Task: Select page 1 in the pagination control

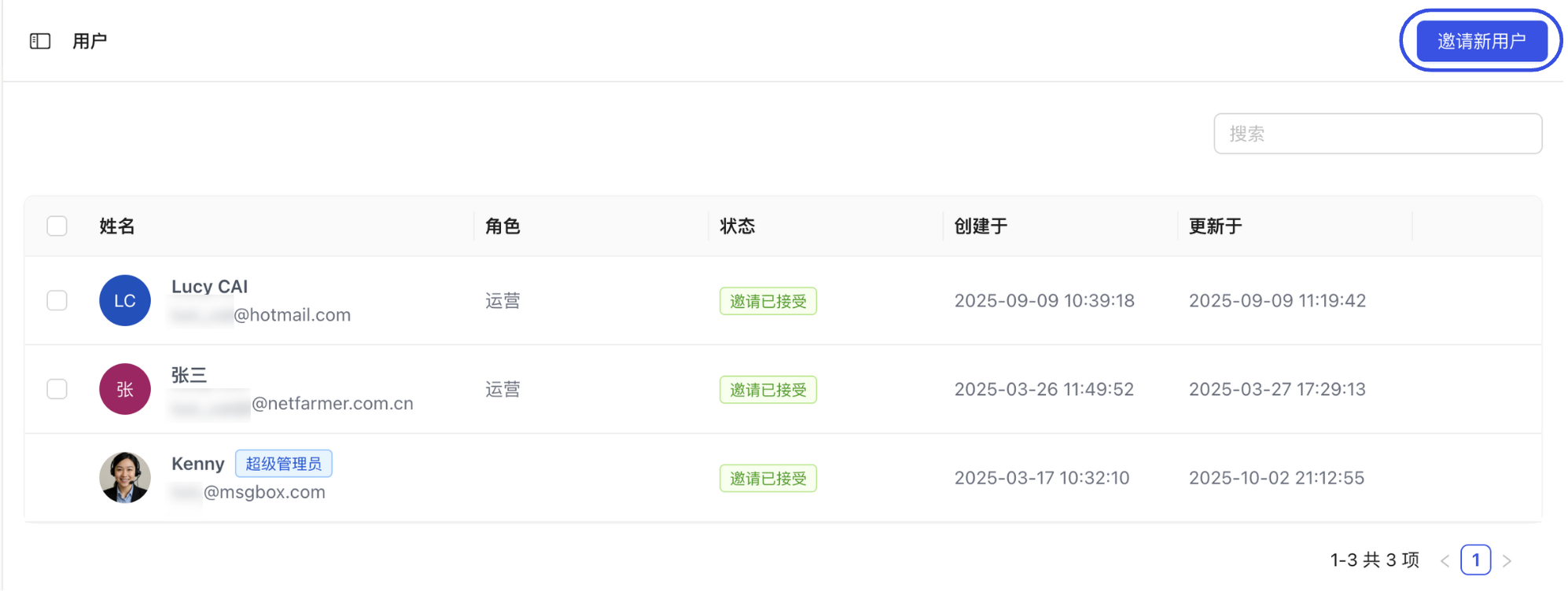Action: click(x=1476, y=560)
